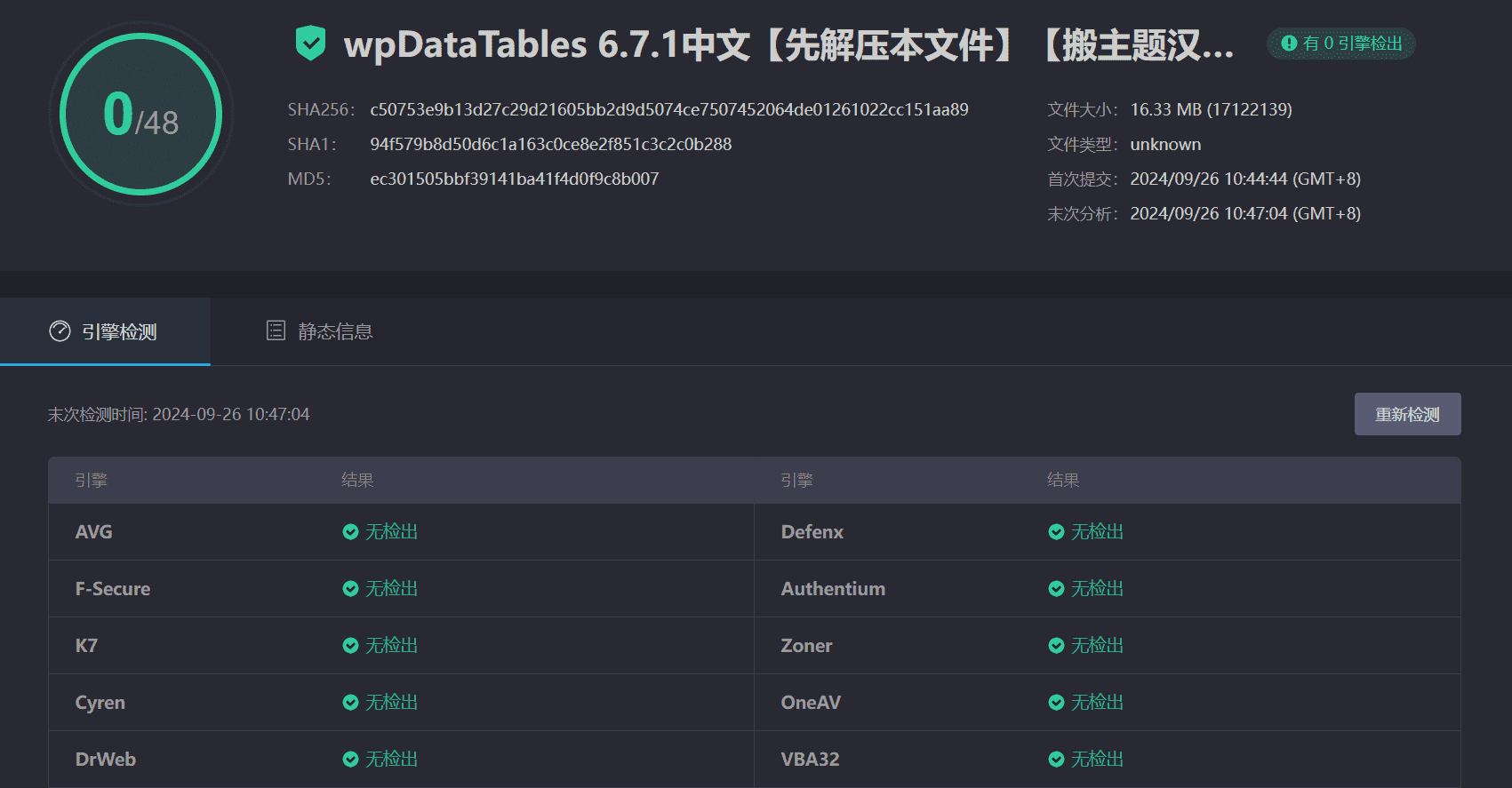Viewport: 1512px width, 788px height.
Task: Click the 重新检测 button
Action: tap(1407, 414)
